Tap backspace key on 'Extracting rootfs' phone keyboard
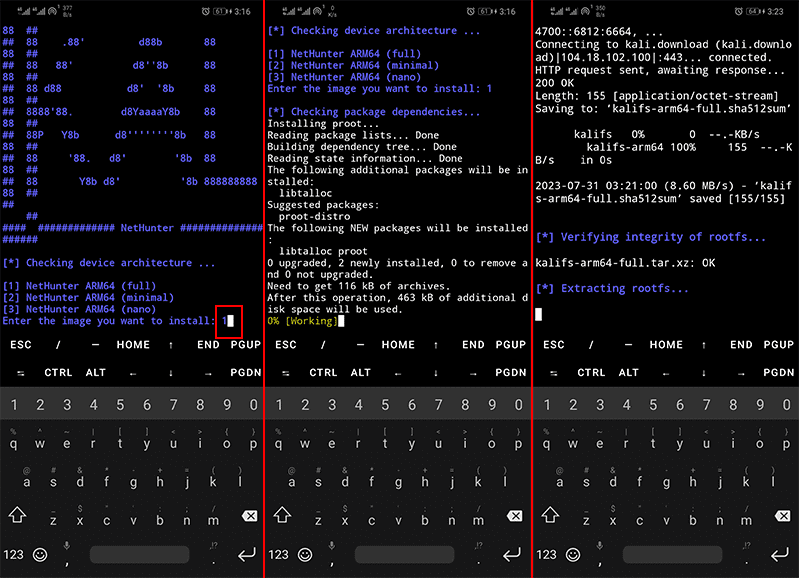800x578 pixels. point(783,516)
